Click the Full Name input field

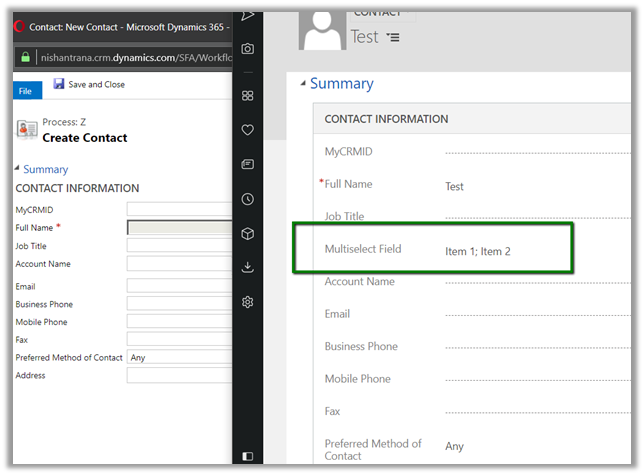[180, 228]
